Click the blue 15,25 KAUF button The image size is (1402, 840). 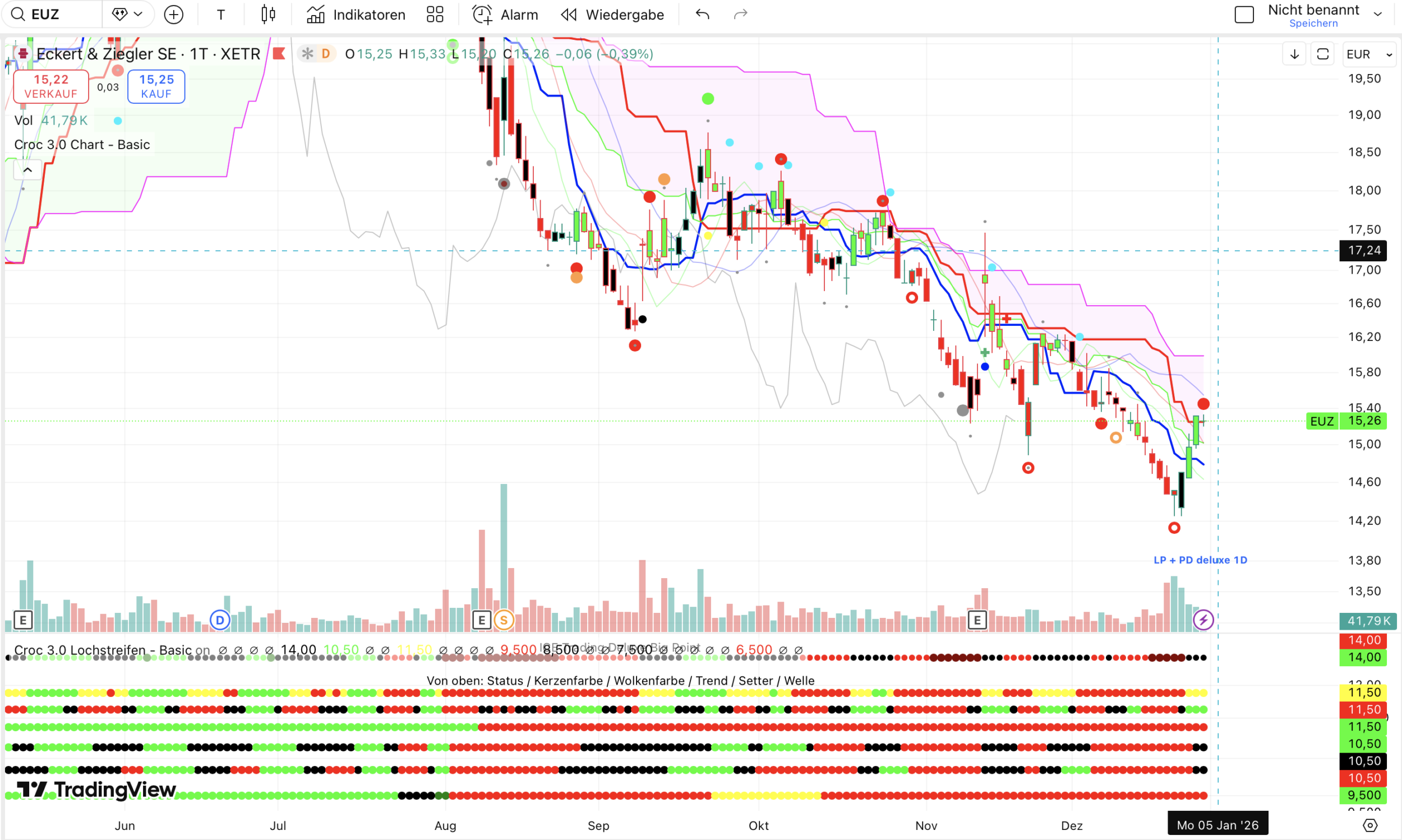[x=156, y=86]
